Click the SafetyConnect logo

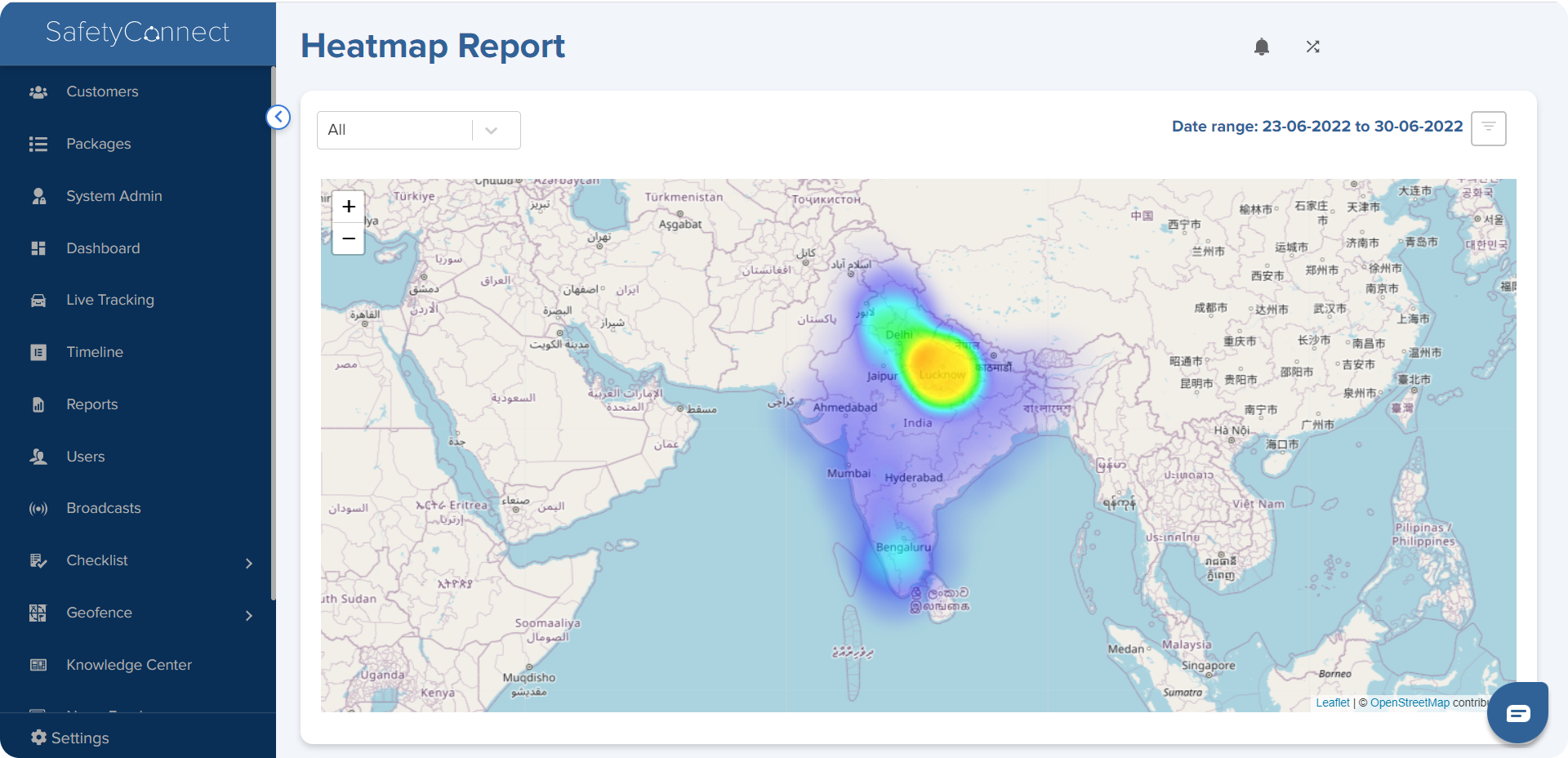[x=137, y=33]
